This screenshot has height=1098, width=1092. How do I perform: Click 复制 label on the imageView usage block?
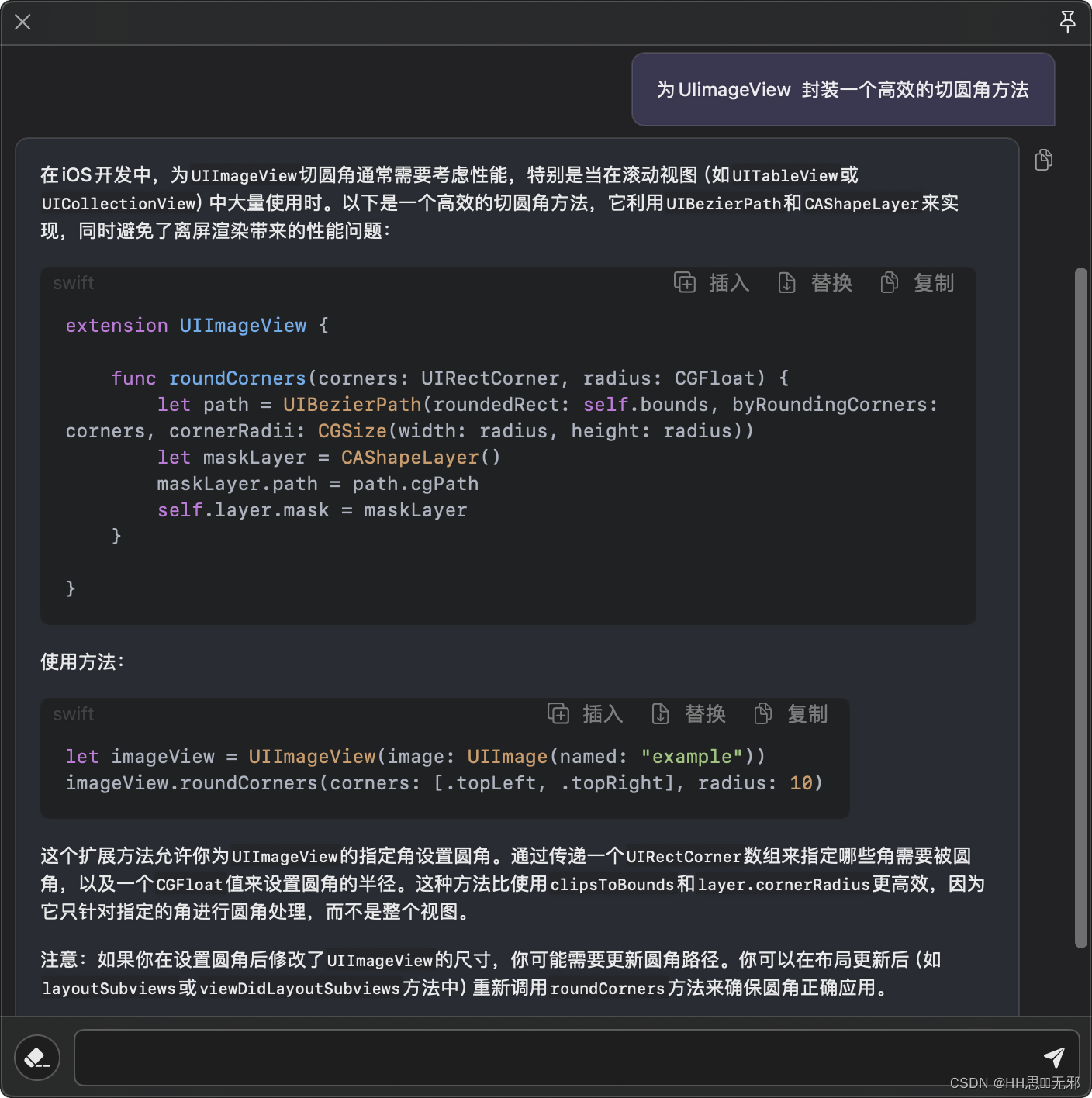[x=807, y=714]
